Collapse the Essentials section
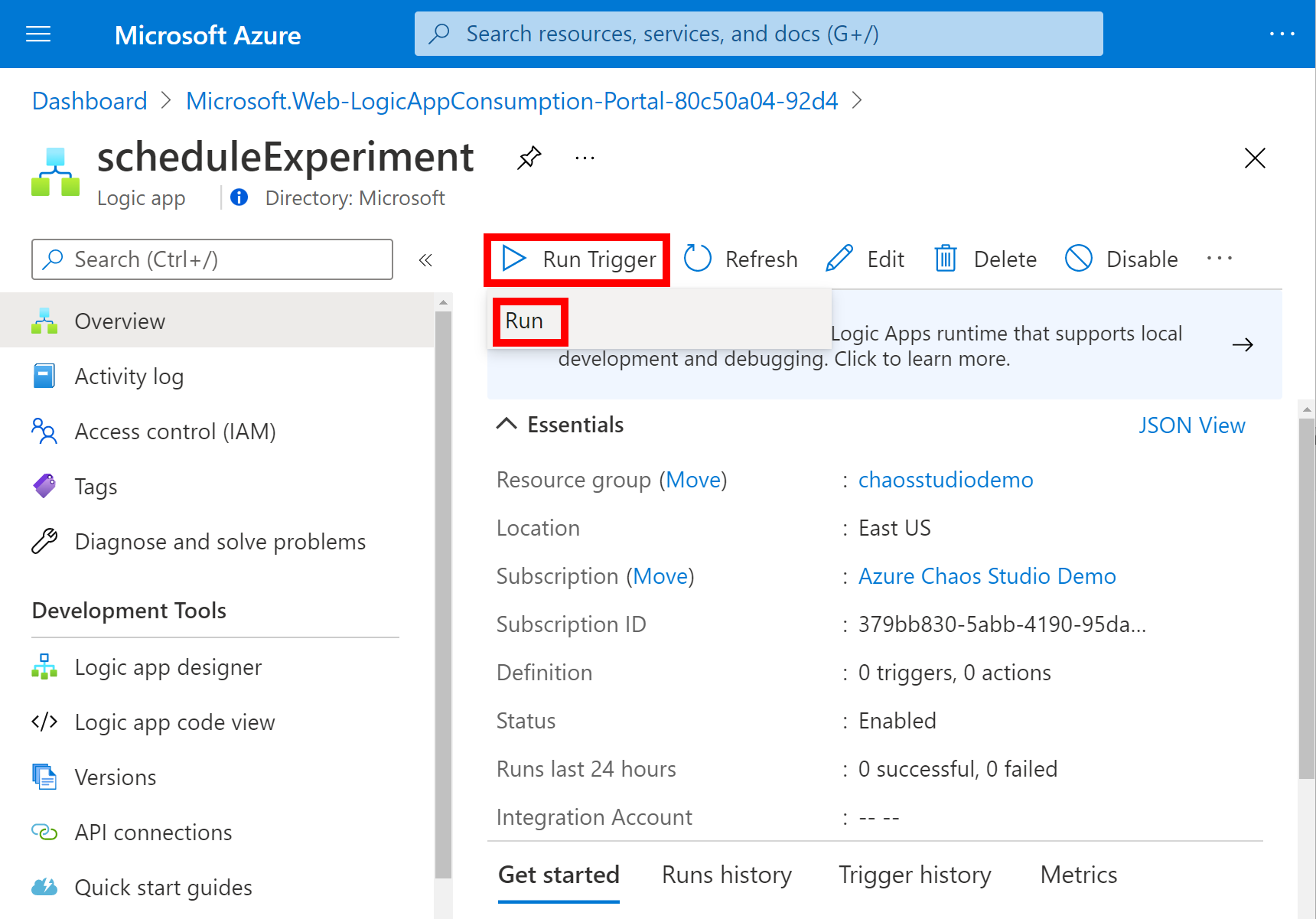 507,425
